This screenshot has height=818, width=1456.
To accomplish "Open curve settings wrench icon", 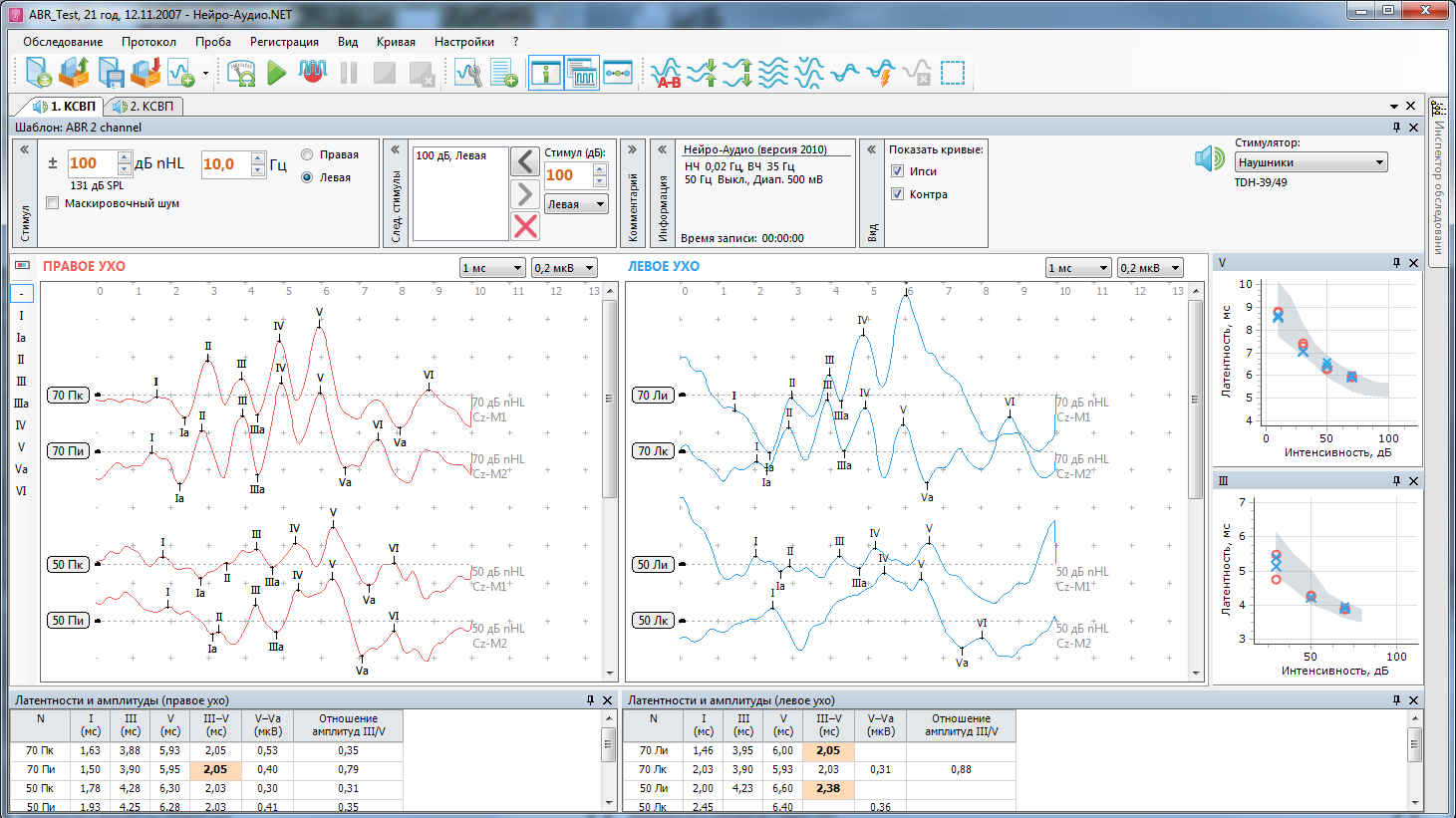I will coord(468,73).
